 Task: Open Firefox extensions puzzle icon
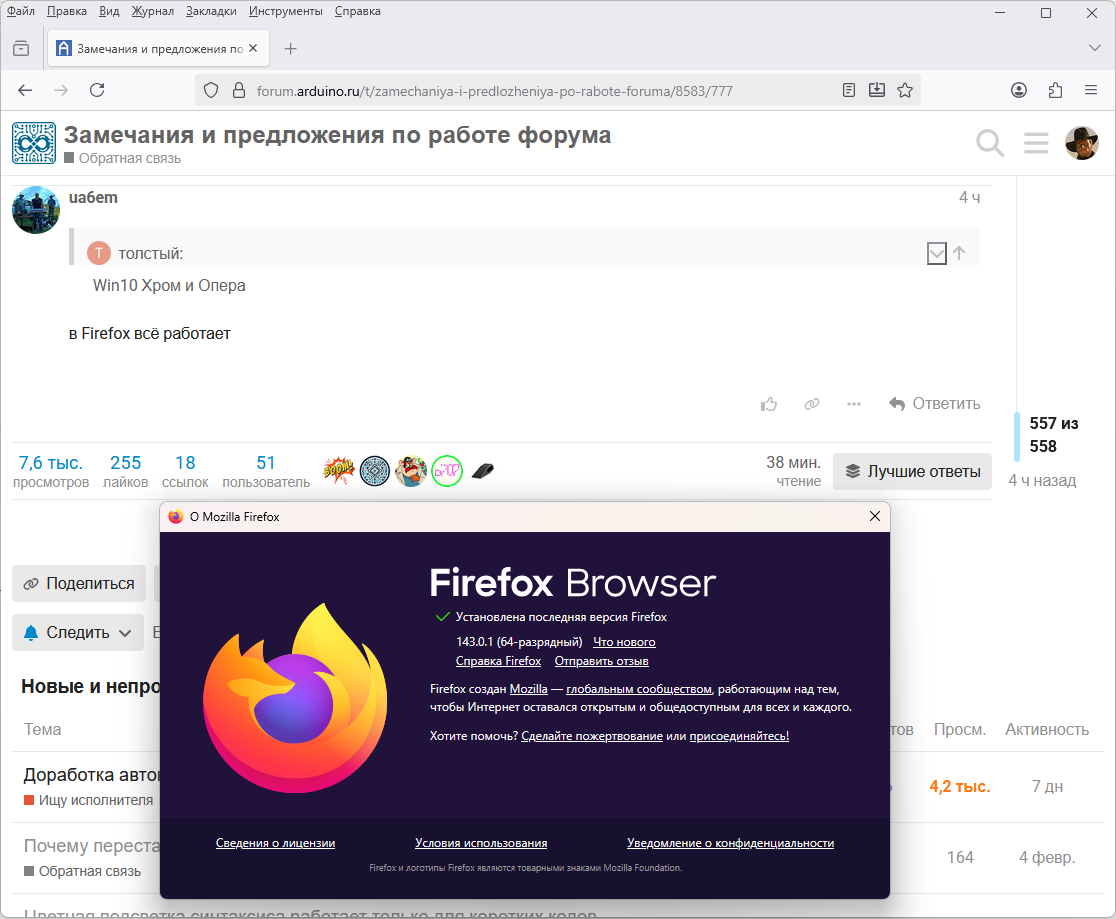click(x=1055, y=90)
